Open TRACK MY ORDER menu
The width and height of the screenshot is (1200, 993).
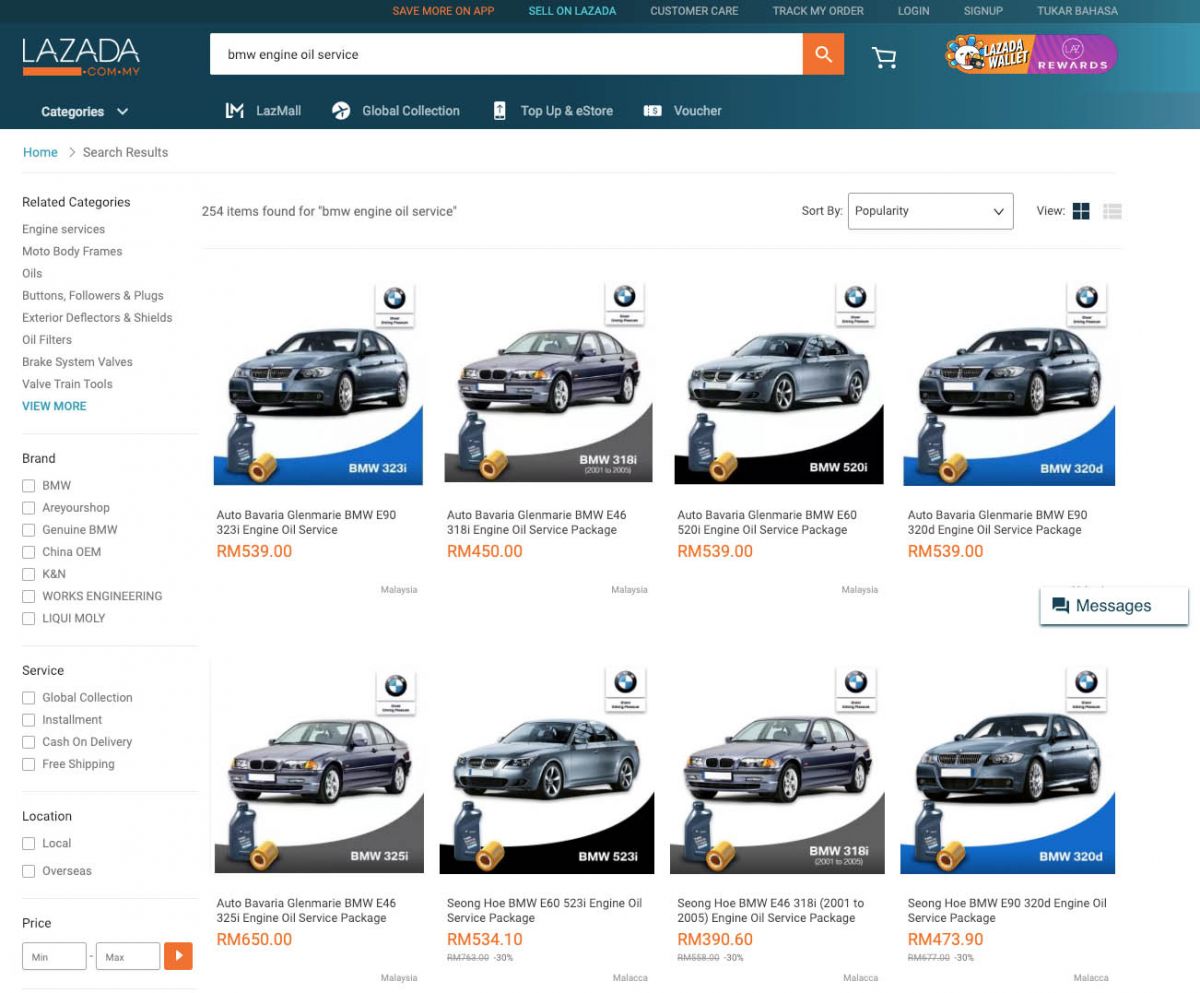coord(818,11)
